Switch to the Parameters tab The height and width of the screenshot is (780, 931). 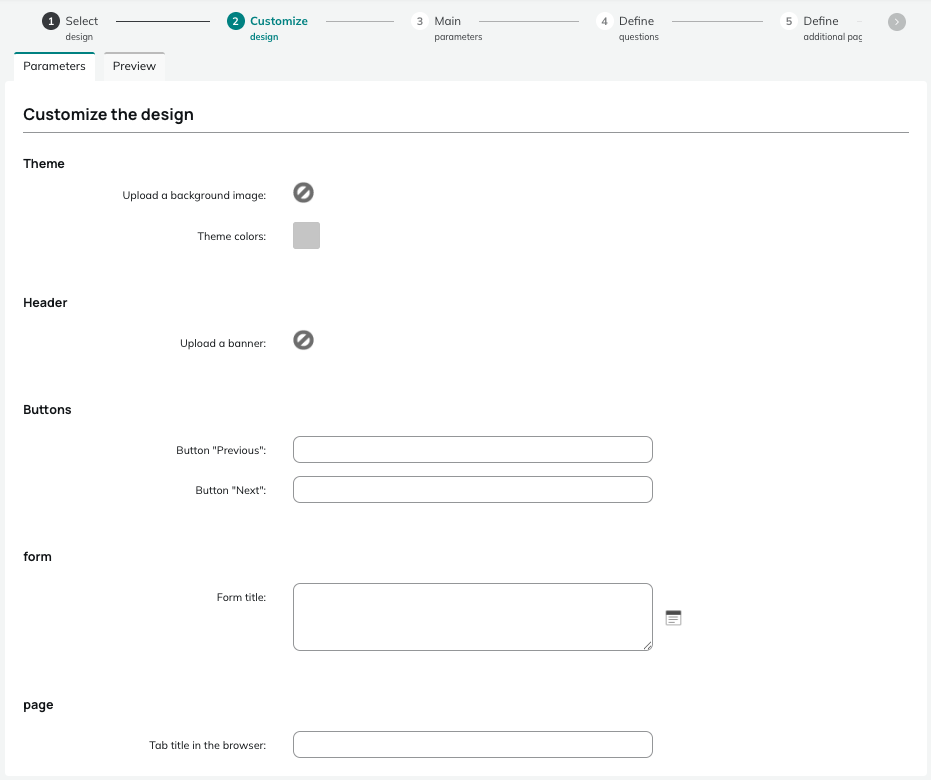(x=54, y=66)
